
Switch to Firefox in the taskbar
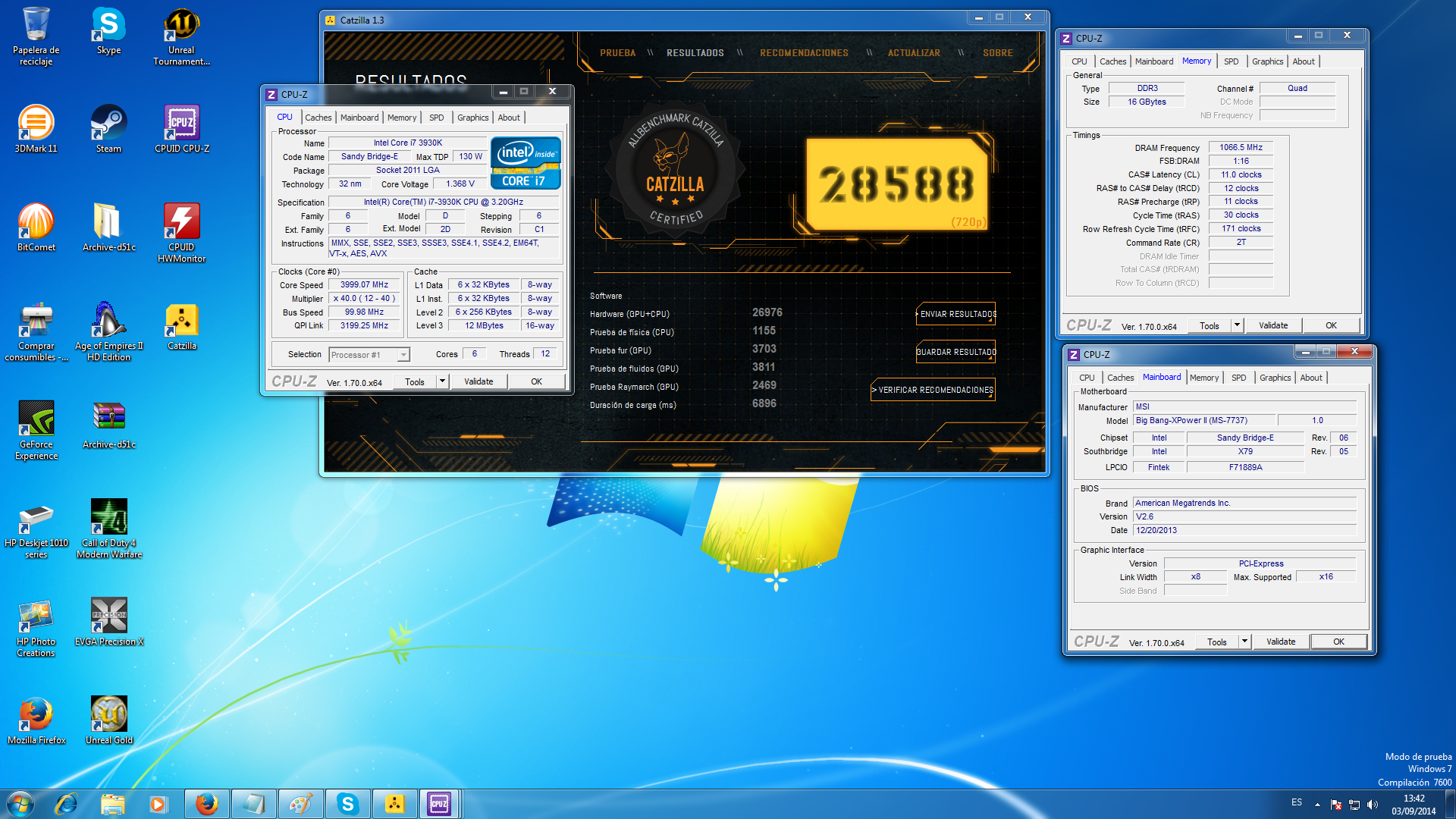(206, 804)
